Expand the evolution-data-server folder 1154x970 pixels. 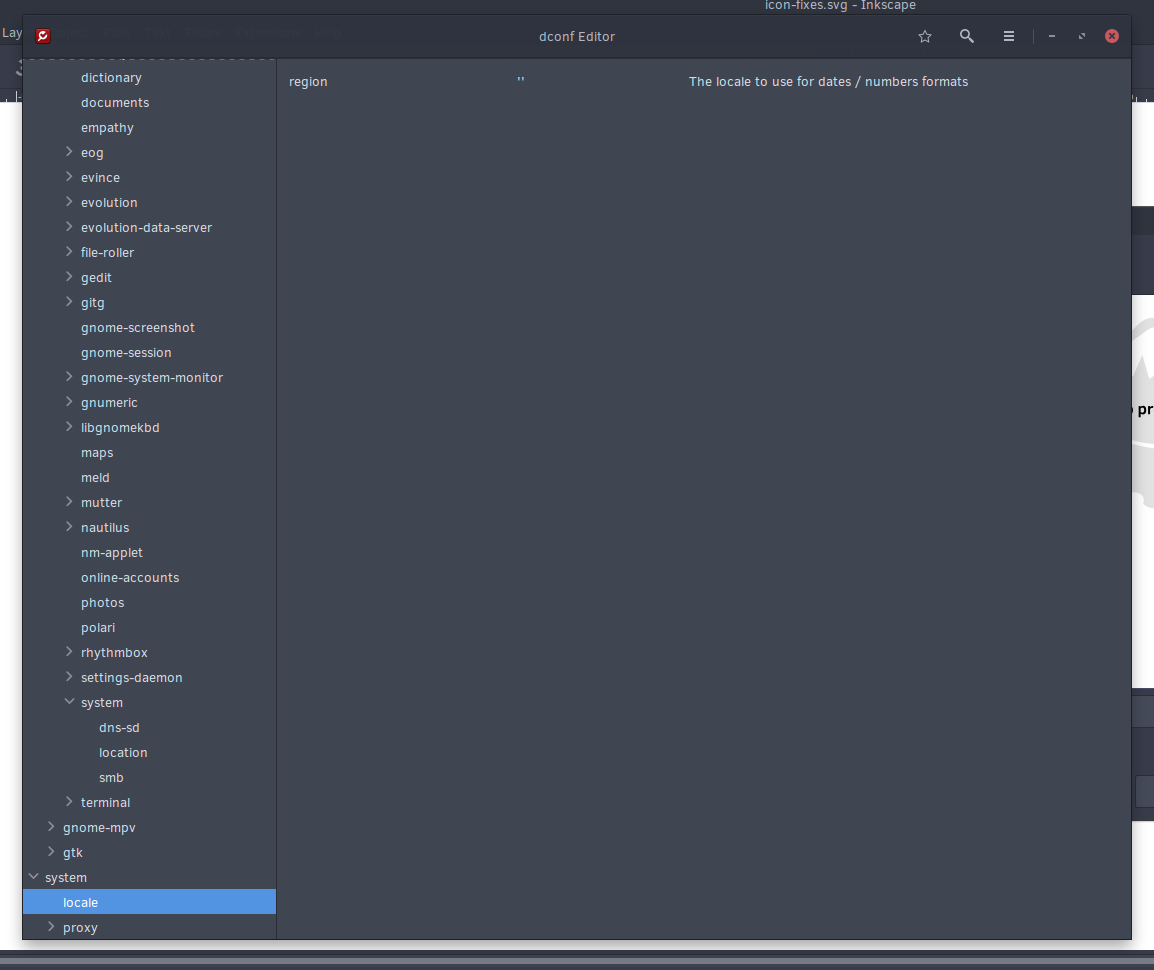(69, 227)
